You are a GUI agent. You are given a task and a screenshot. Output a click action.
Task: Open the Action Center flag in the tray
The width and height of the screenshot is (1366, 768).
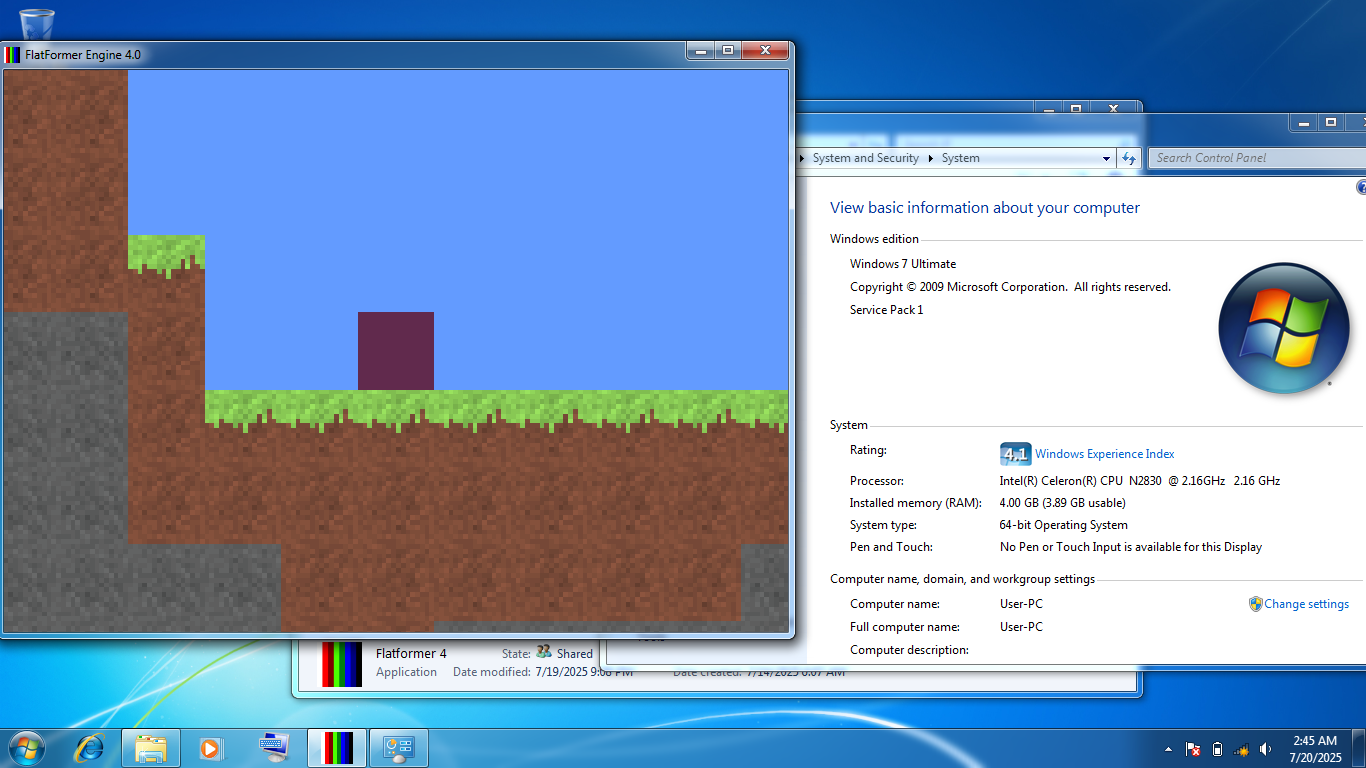click(1193, 749)
